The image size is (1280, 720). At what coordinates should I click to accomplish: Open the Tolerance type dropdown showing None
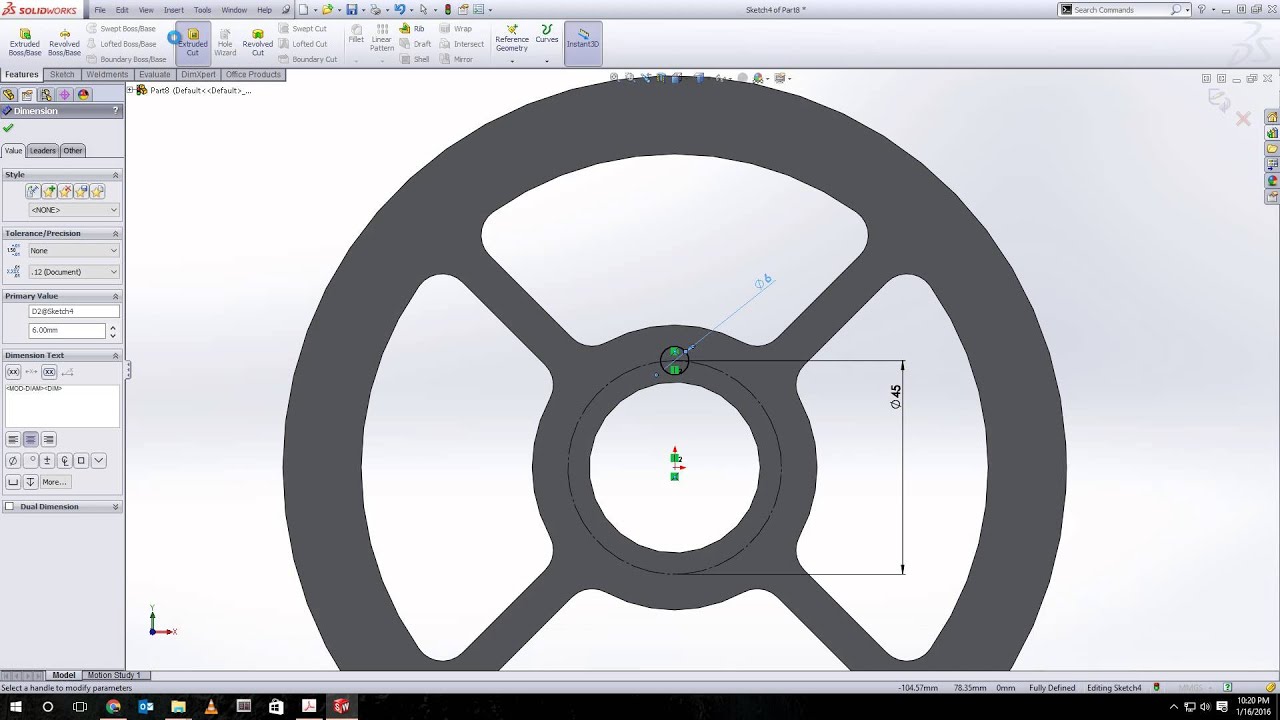click(x=74, y=251)
